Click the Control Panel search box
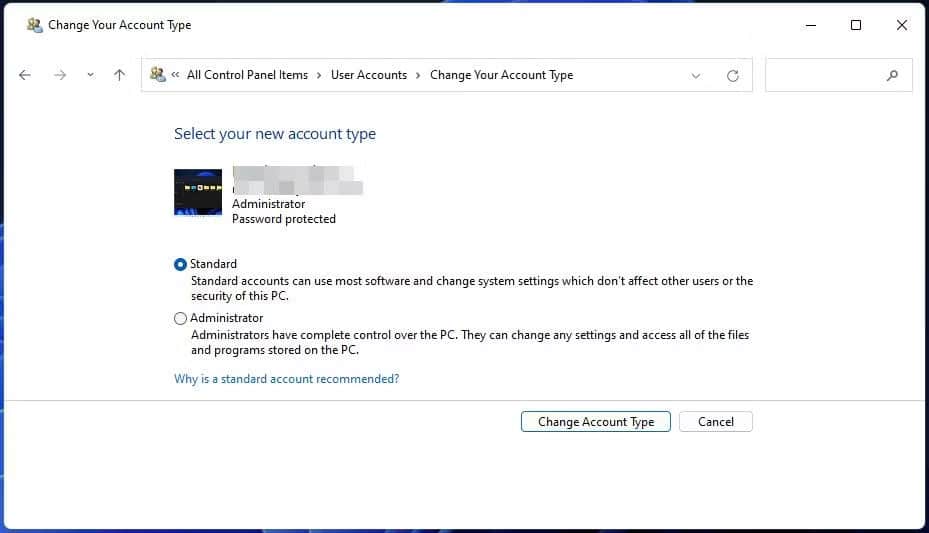The height and width of the screenshot is (533, 929). coord(838,75)
